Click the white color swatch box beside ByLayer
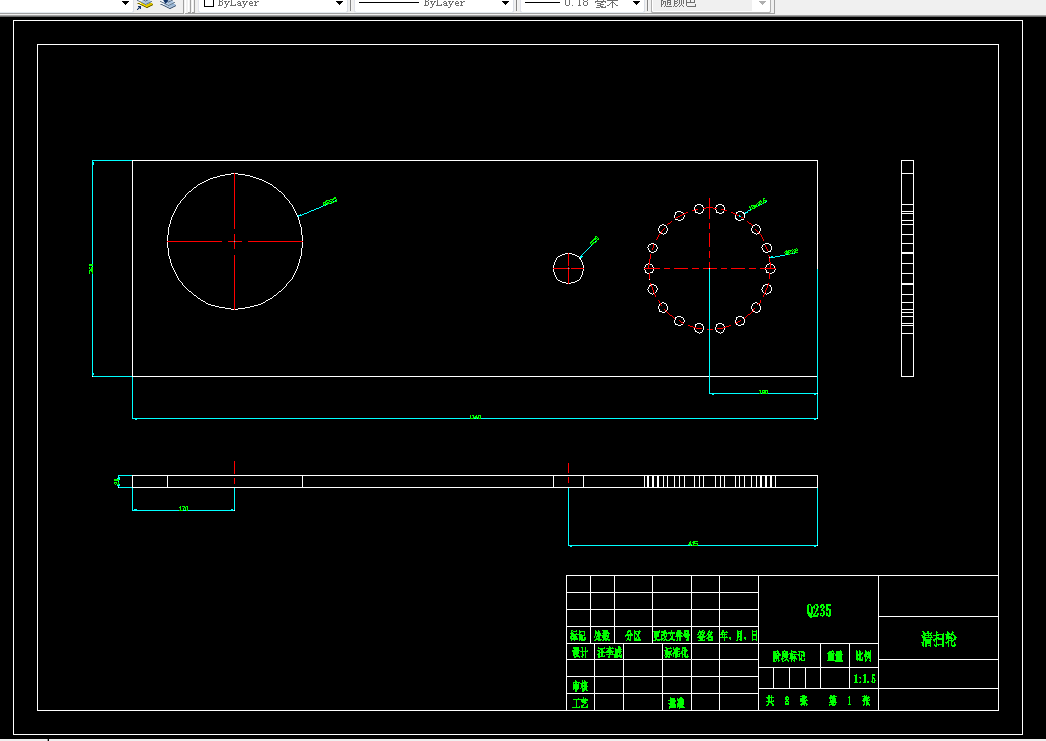This screenshot has width=1046, height=741. click(208, 3)
